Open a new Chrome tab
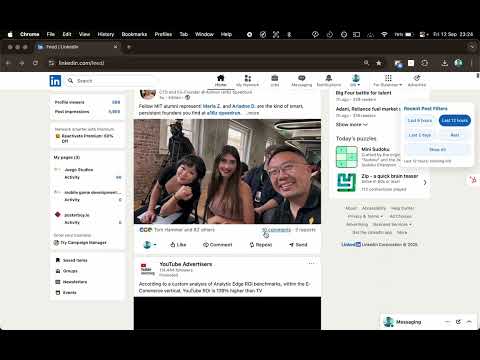This screenshot has width=480, height=360. (129, 47)
